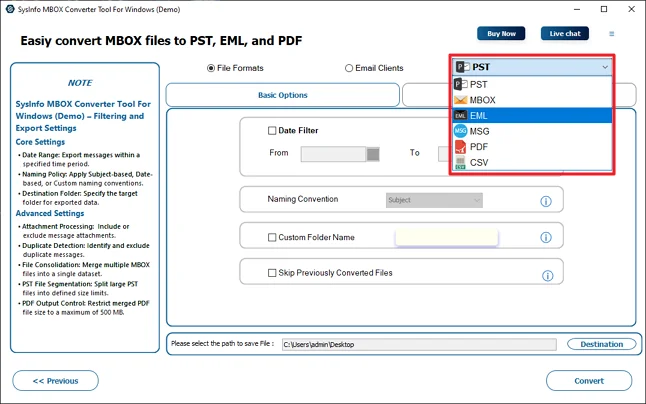Image resolution: width=646 pixels, height=404 pixels.
Task: Maximize the SysInfo converter window
Action: [604, 9]
